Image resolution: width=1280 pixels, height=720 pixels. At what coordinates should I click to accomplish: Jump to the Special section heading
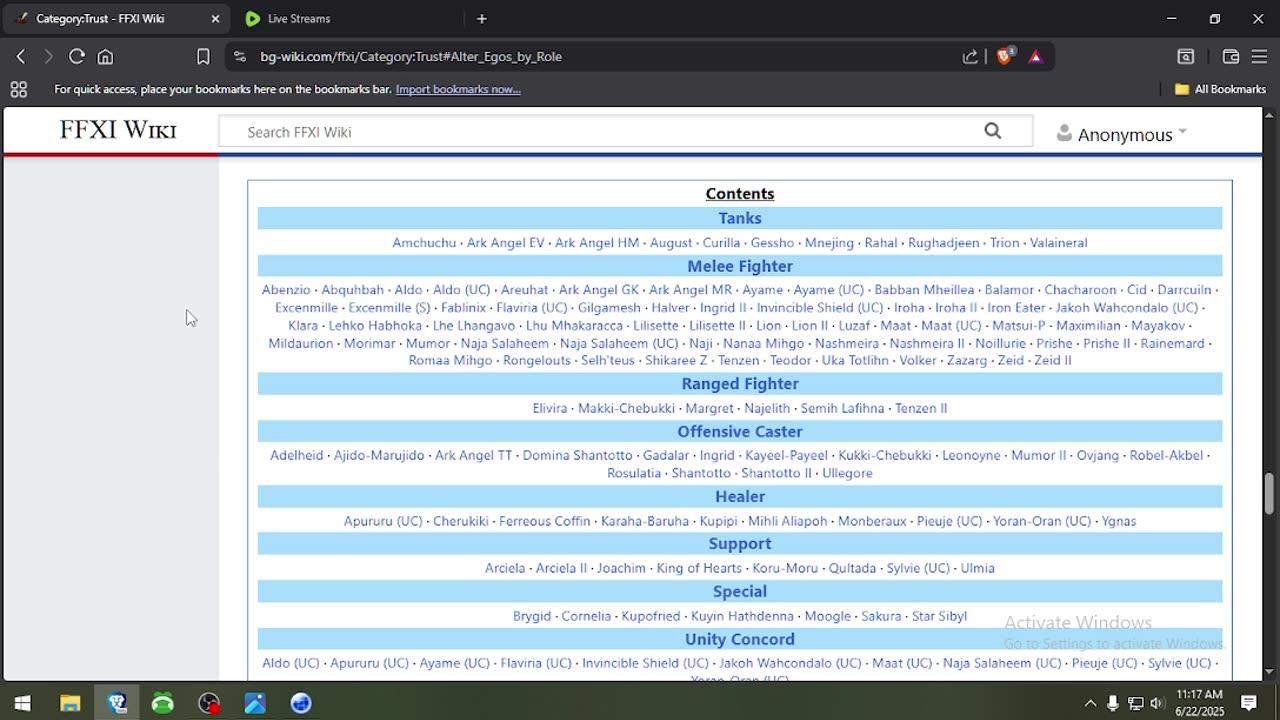(x=740, y=592)
